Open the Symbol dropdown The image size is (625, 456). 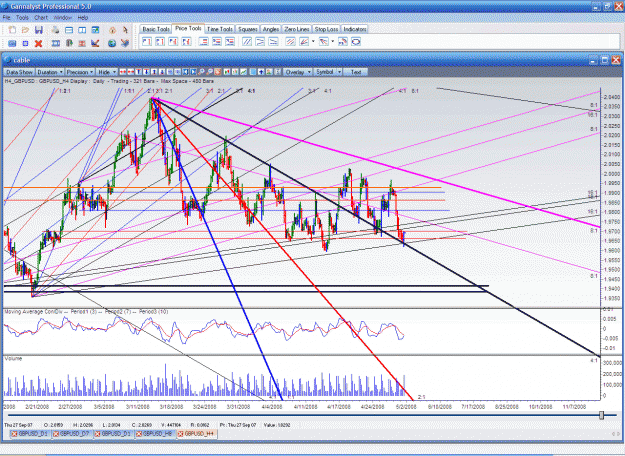coord(328,72)
